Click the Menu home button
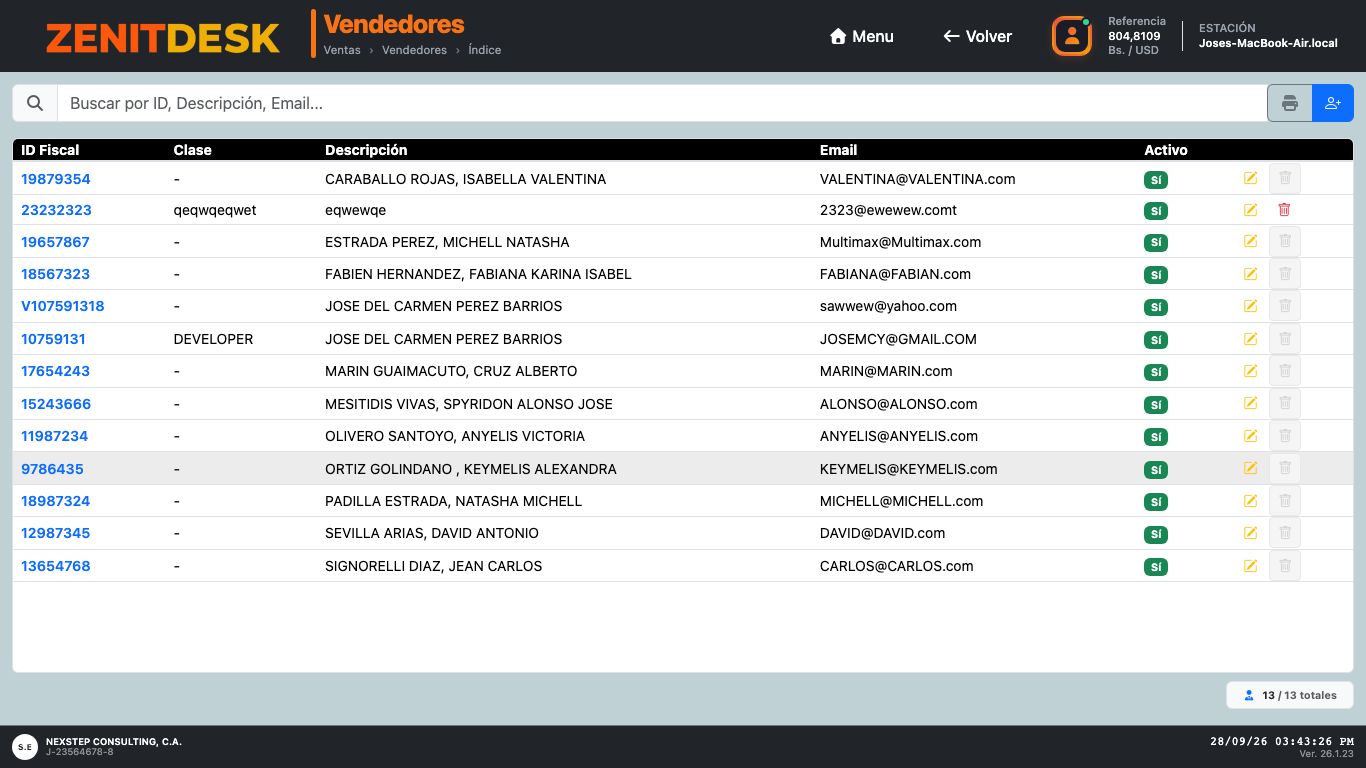1366x768 pixels. point(862,36)
